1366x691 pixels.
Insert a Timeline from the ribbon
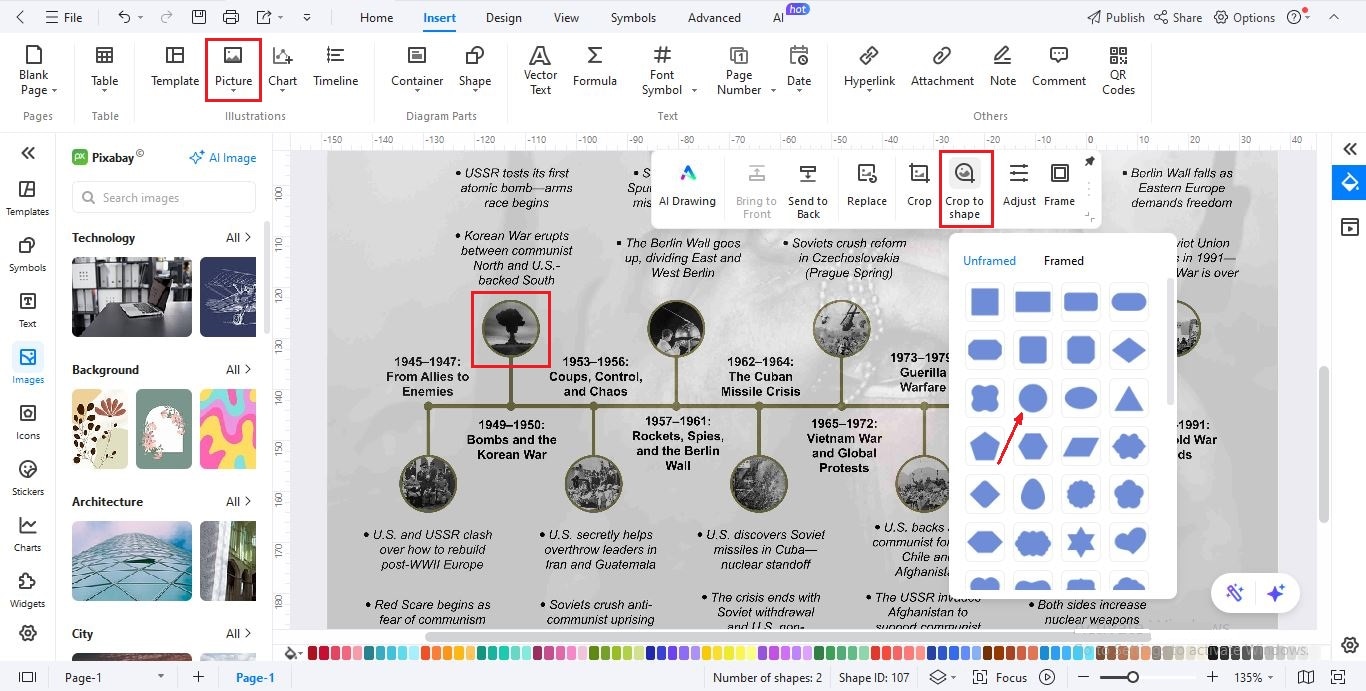[x=335, y=67]
